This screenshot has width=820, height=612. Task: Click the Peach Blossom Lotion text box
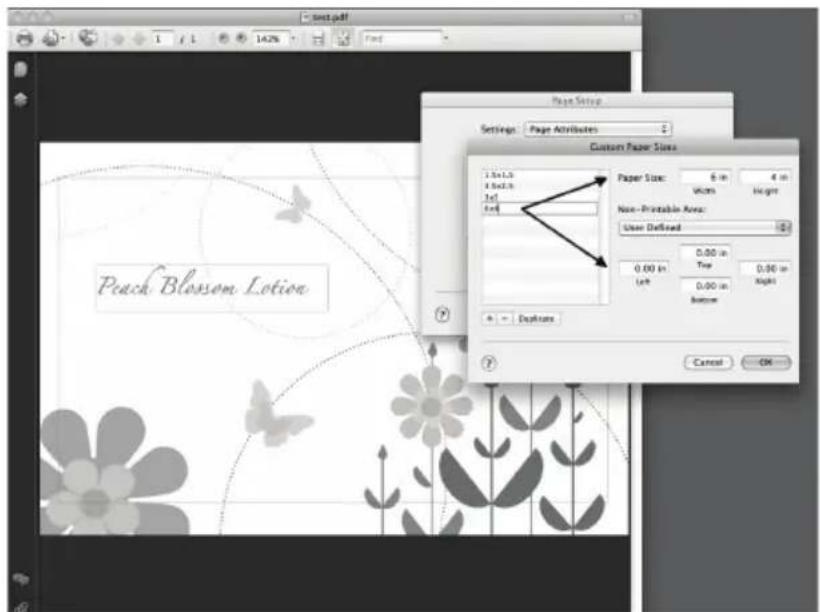coord(212,288)
